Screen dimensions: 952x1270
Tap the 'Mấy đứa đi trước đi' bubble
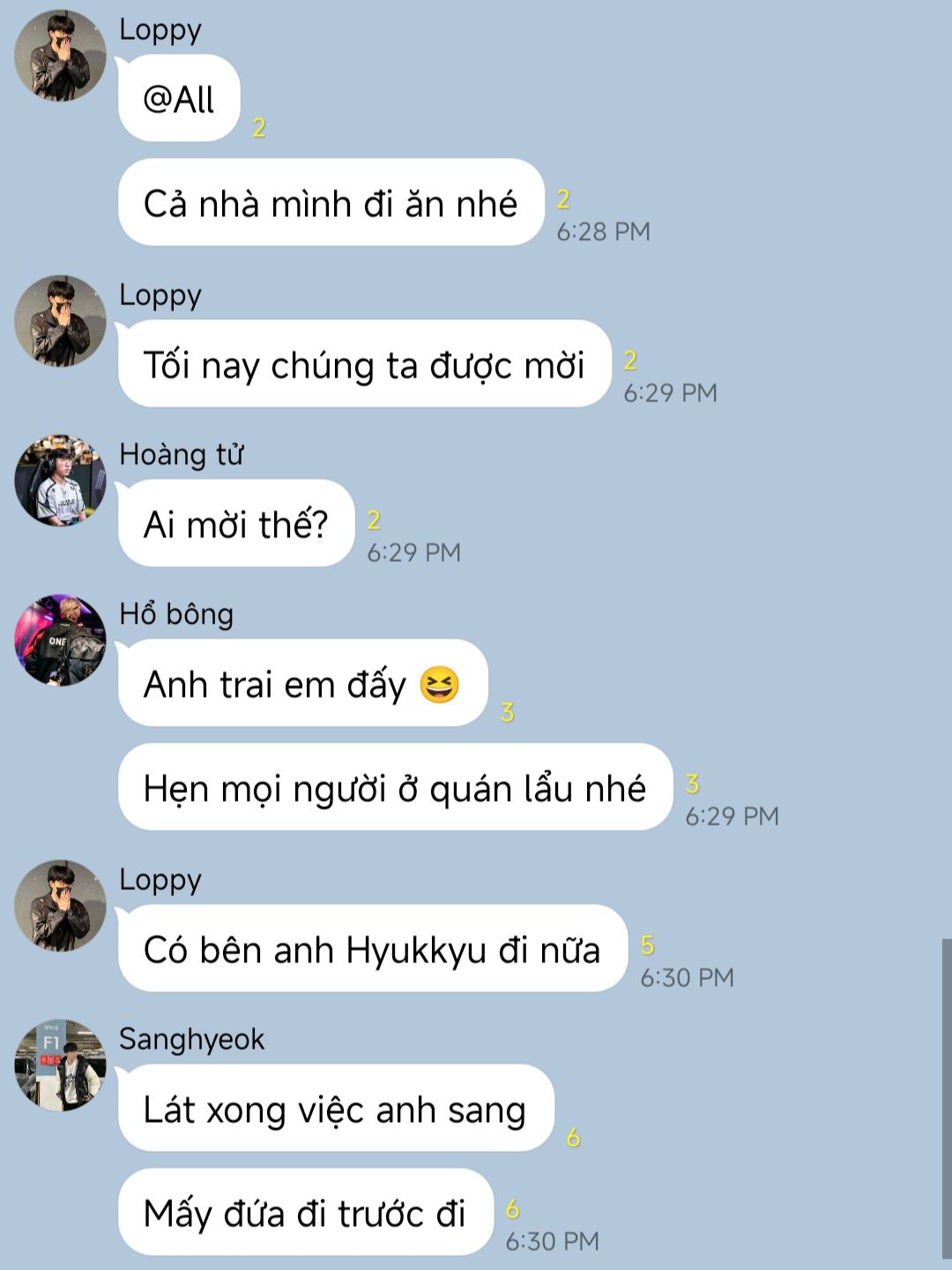pyautogui.click(x=305, y=1213)
